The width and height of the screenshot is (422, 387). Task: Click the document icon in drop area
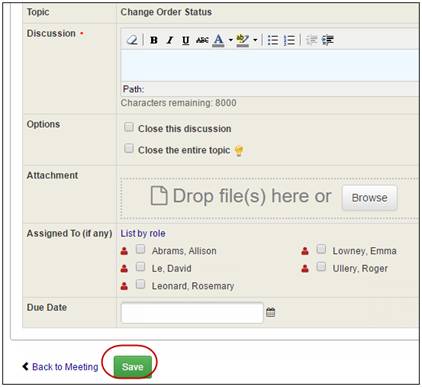(x=159, y=196)
